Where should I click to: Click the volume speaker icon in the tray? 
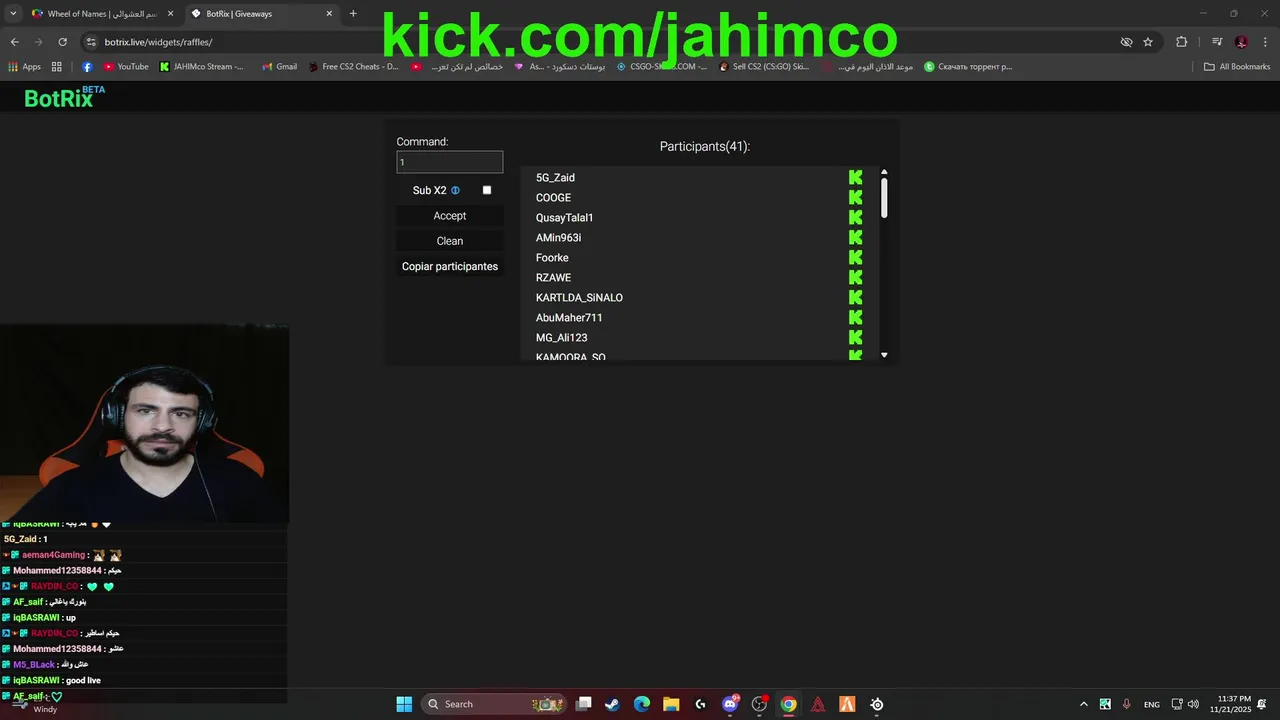(1193, 704)
